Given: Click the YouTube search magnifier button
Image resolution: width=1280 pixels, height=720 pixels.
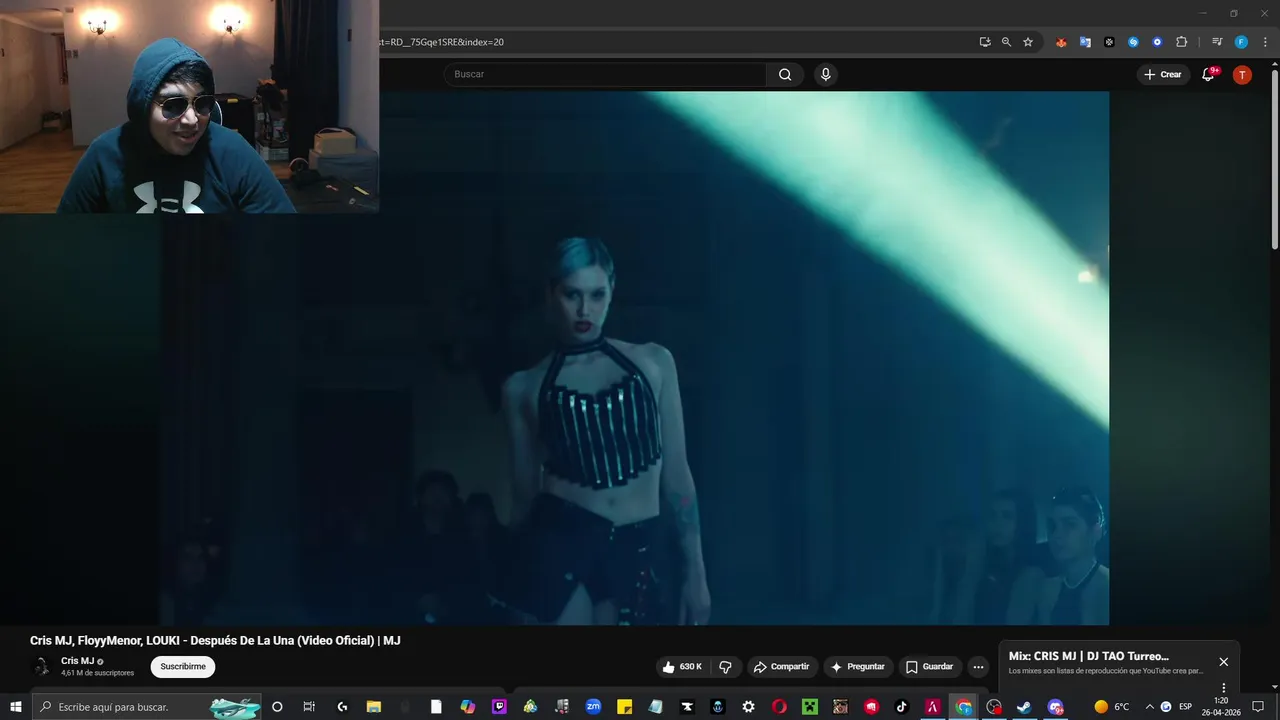Looking at the screenshot, I should 785,74.
